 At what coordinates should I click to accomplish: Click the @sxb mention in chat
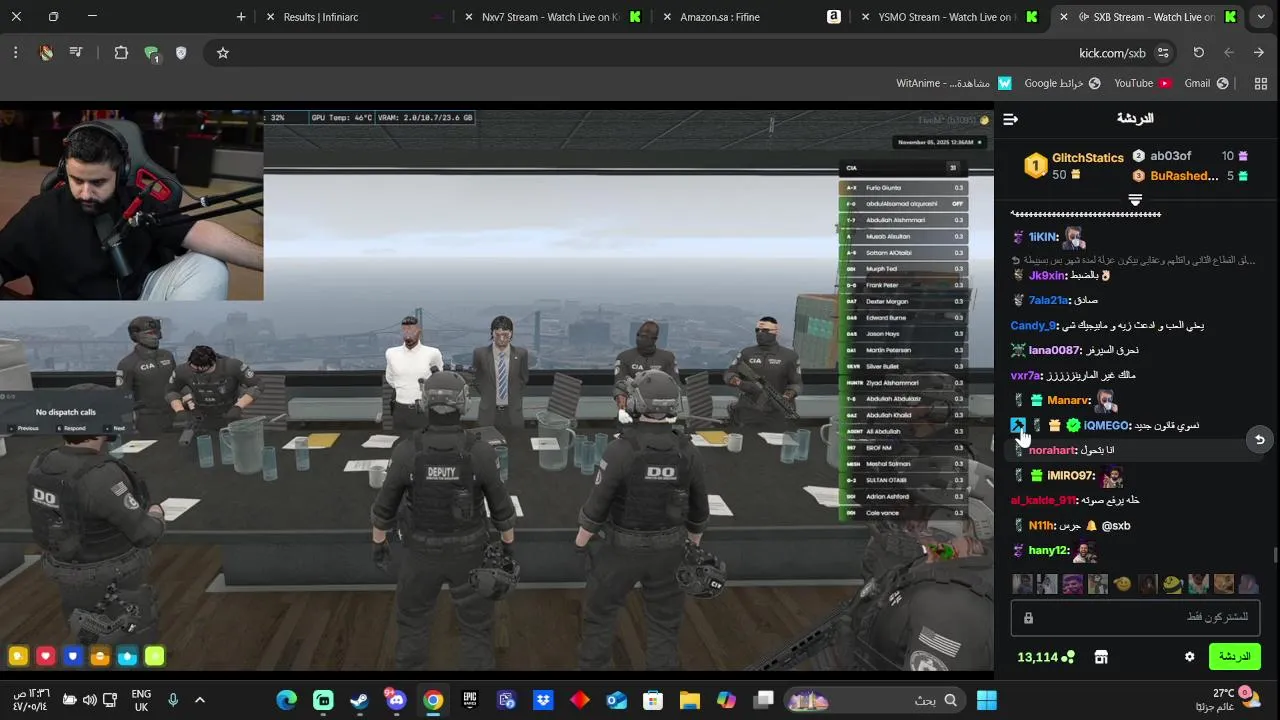tap(1116, 526)
